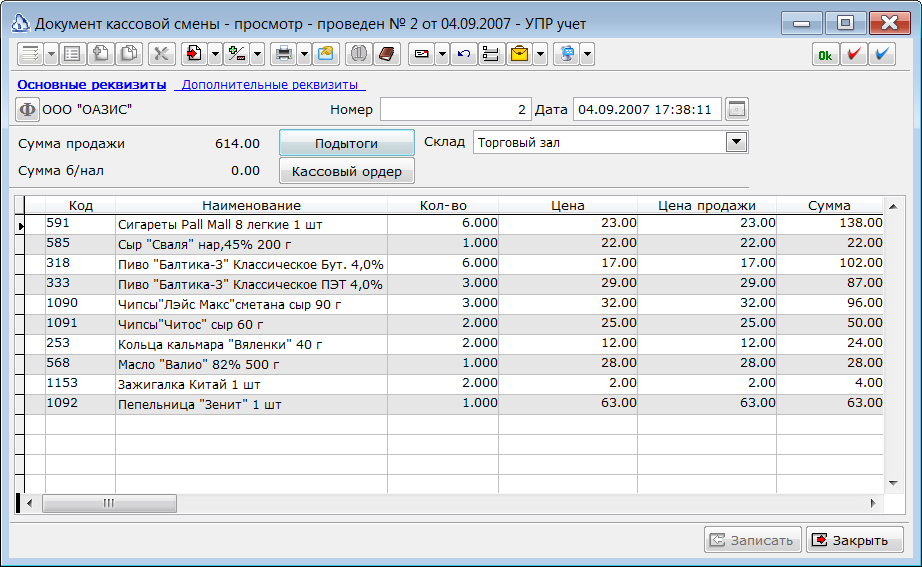Open the calendar picker beside the date field
The width and height of the screenshot is (922, 567).
click(737, 109)
